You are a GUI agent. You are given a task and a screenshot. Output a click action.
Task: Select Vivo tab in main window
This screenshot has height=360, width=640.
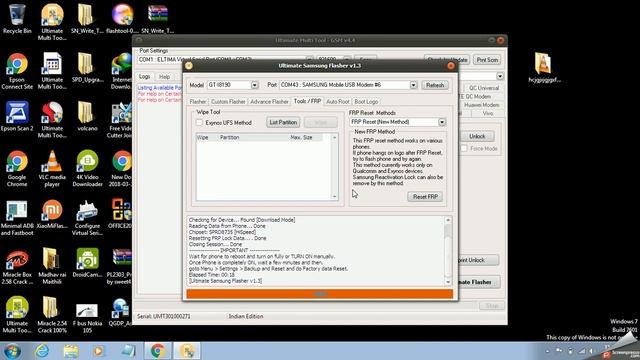488,113
